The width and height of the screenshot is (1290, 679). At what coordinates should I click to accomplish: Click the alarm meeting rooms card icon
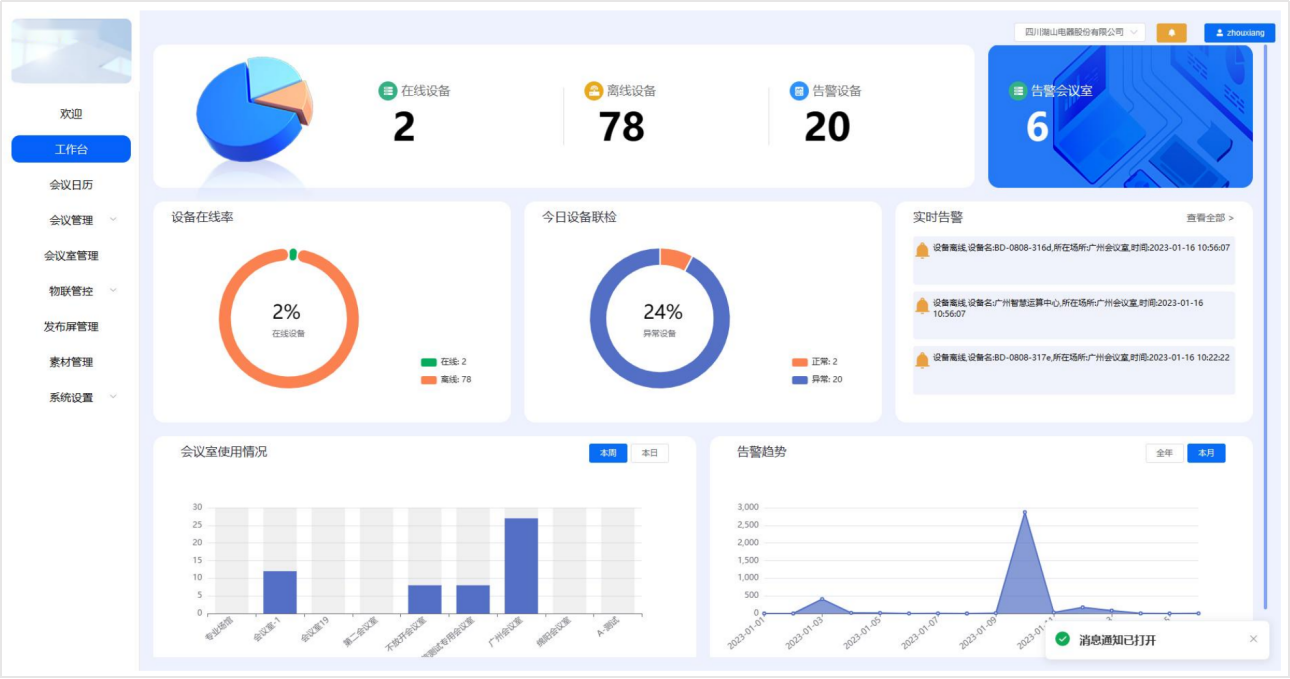1018,91
